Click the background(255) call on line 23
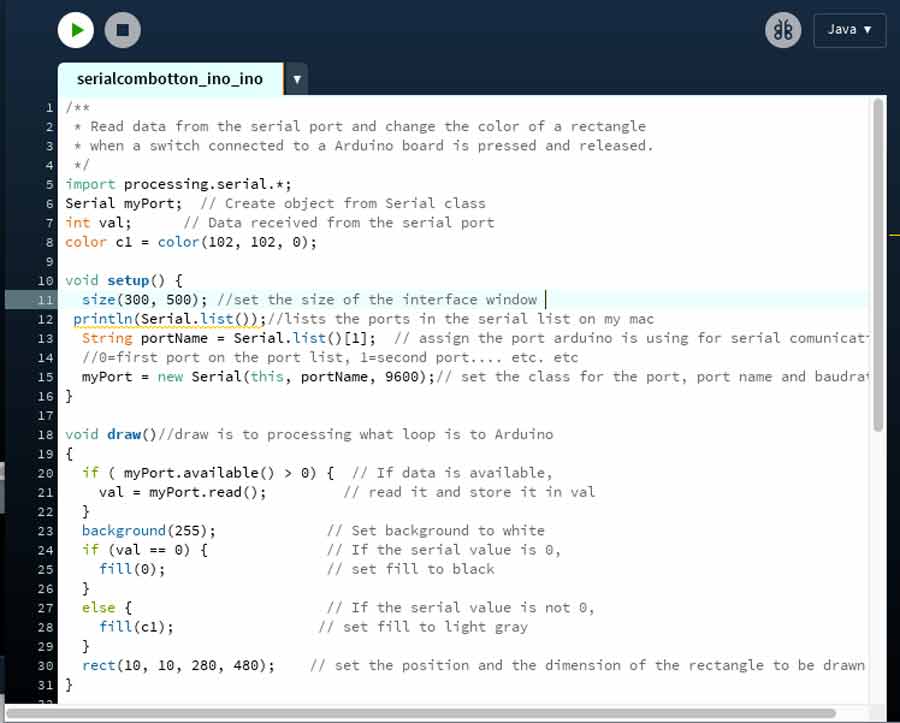 (148, 531)
